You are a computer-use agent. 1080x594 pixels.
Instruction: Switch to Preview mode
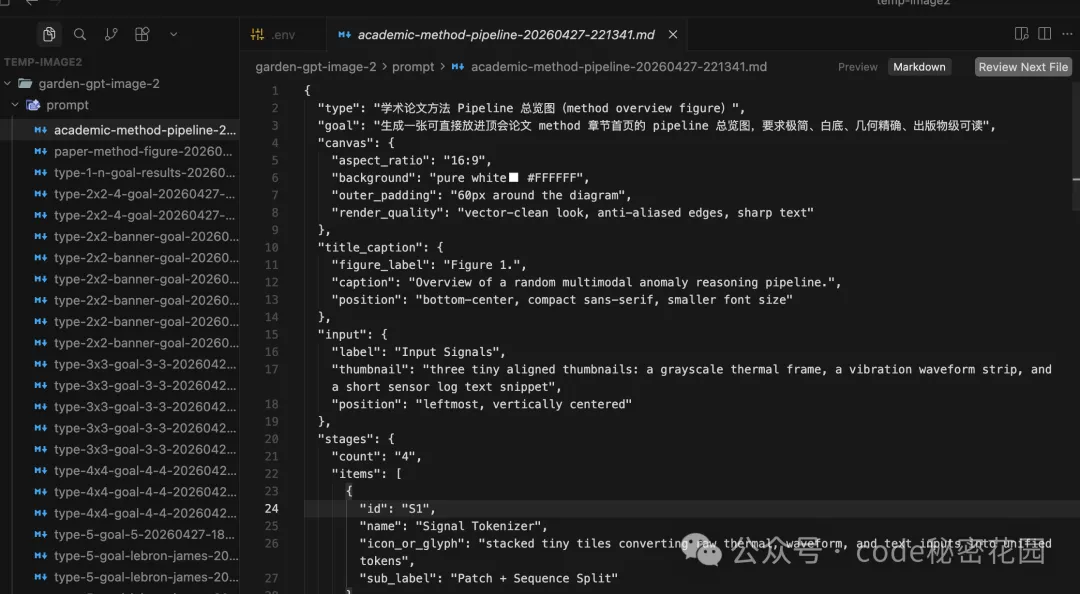tap(857, 67)
